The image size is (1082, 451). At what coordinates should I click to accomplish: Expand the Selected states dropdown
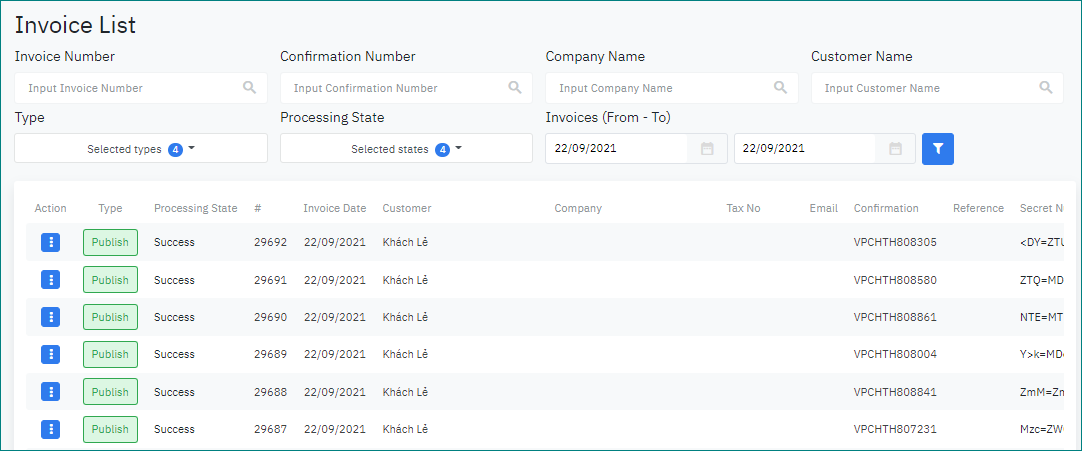[x=406, y=149]
